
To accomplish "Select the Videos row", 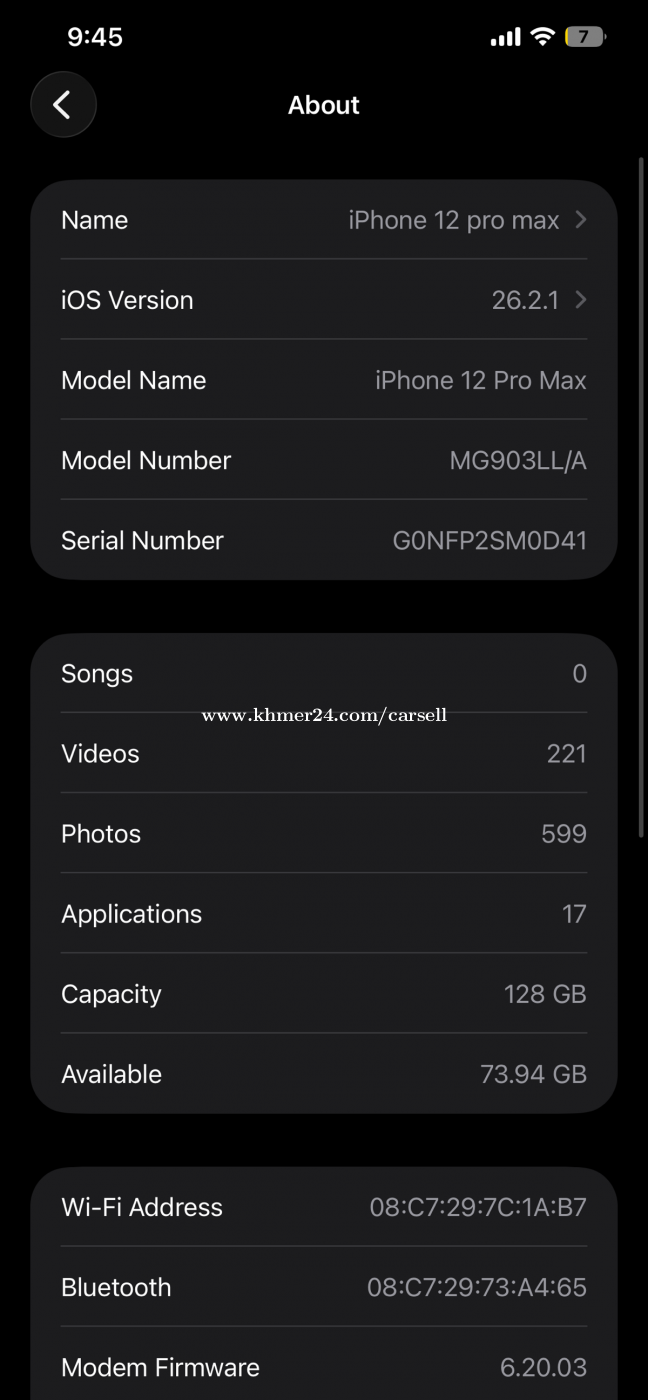I will coord(324,753).
